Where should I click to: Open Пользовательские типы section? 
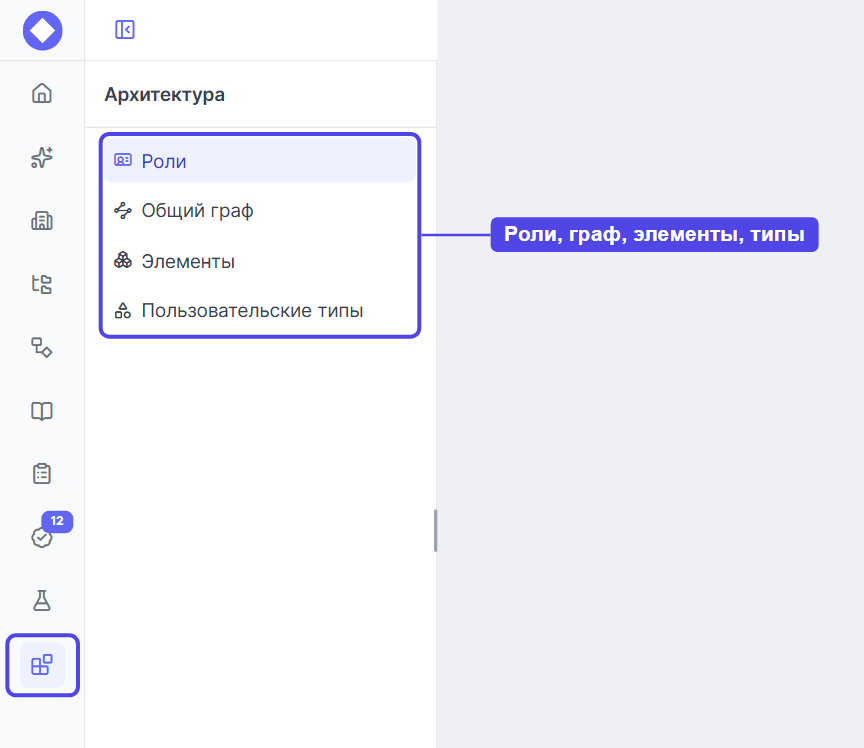click(x=260, y=310)
